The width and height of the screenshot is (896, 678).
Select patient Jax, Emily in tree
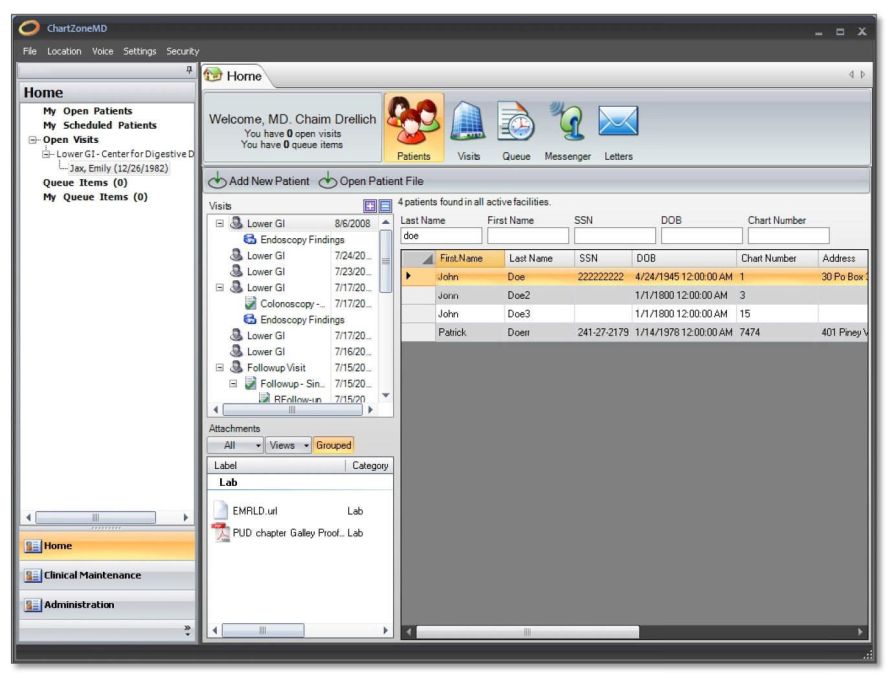pyautogui.click(x=118, y=169)
